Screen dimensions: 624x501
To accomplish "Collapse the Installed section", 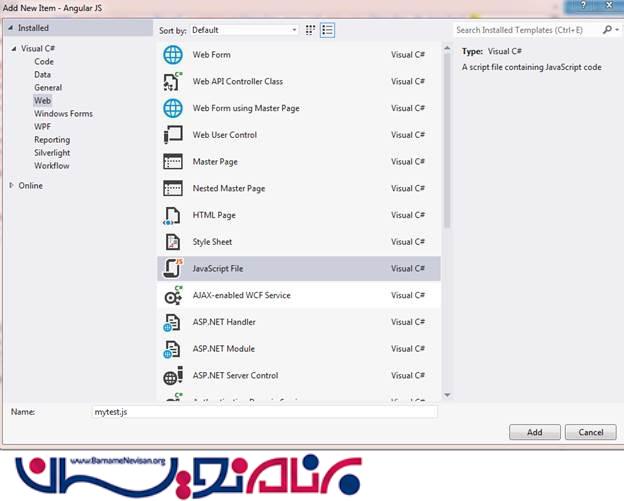I will 11,28.
